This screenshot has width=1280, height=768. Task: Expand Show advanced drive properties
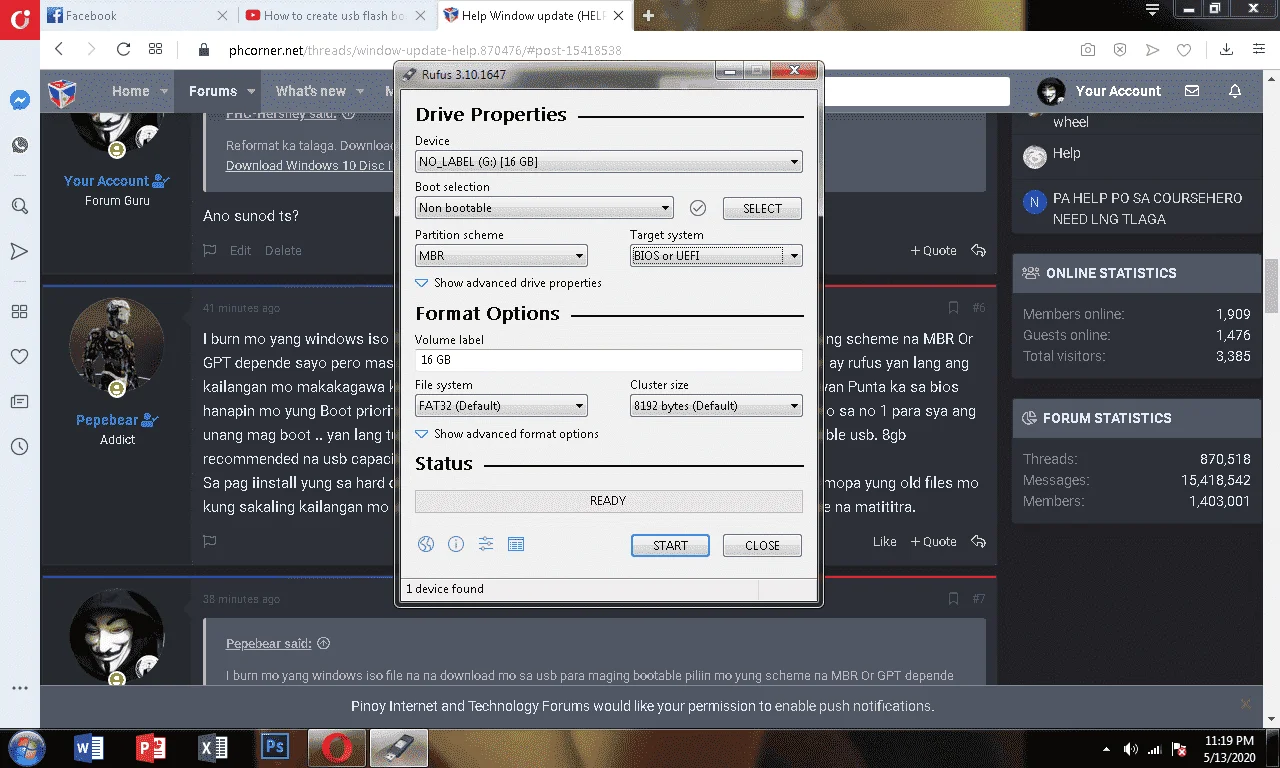tap(508, 283)
